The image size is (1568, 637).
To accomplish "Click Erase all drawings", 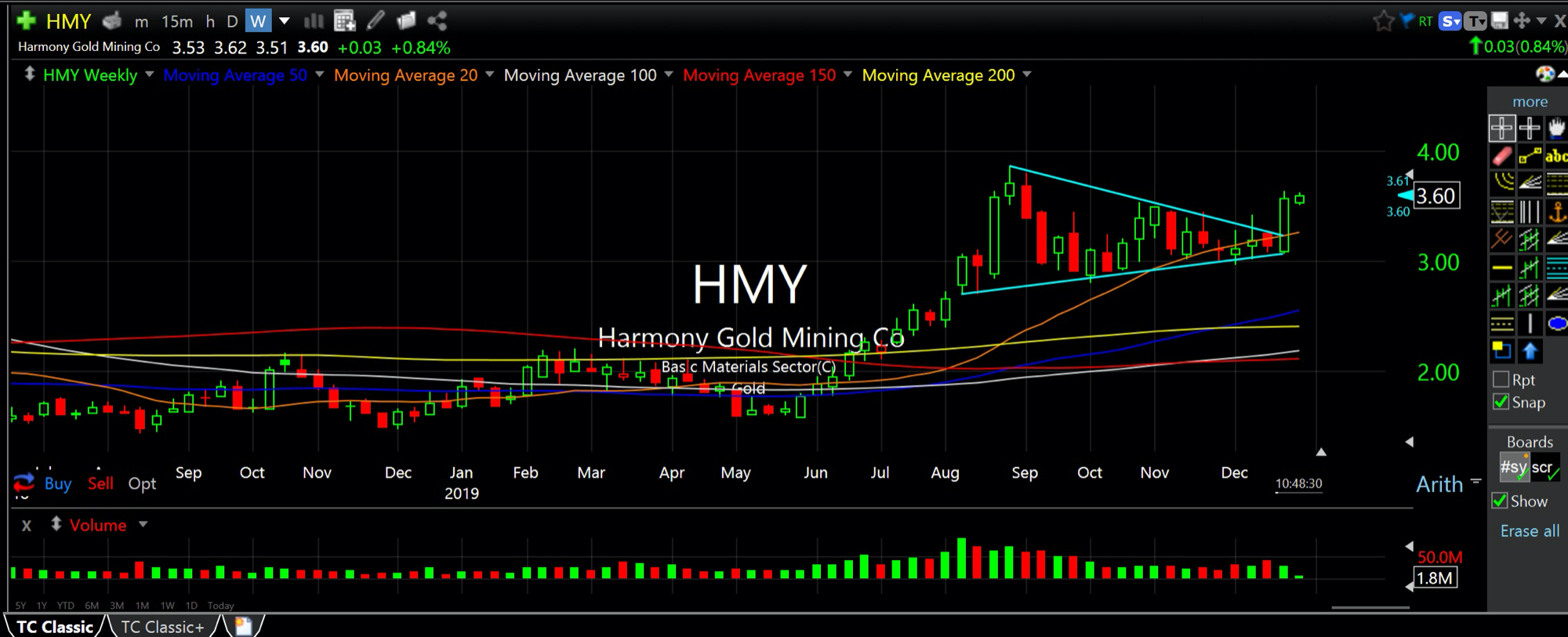I will pos(1530,531).
